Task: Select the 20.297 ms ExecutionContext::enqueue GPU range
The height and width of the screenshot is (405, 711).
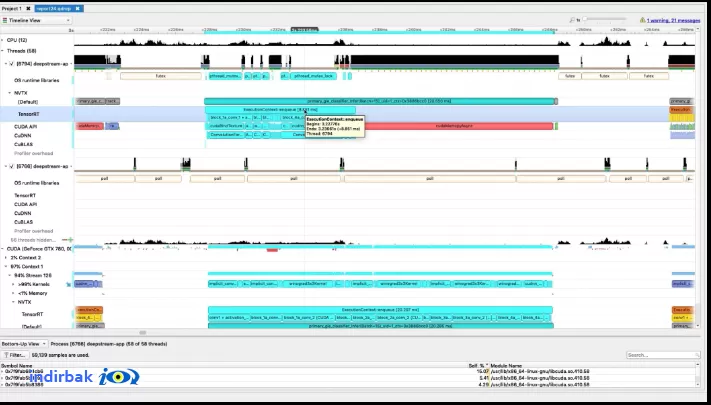Action: 380,310
